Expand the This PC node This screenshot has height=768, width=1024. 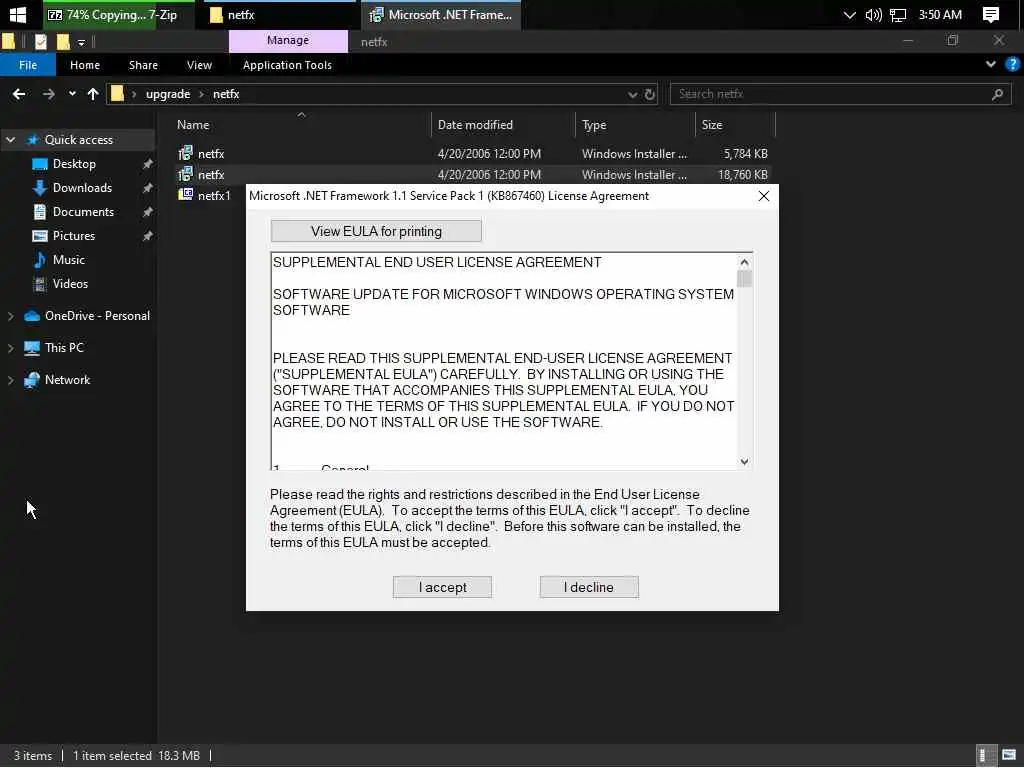pos(10,348)
